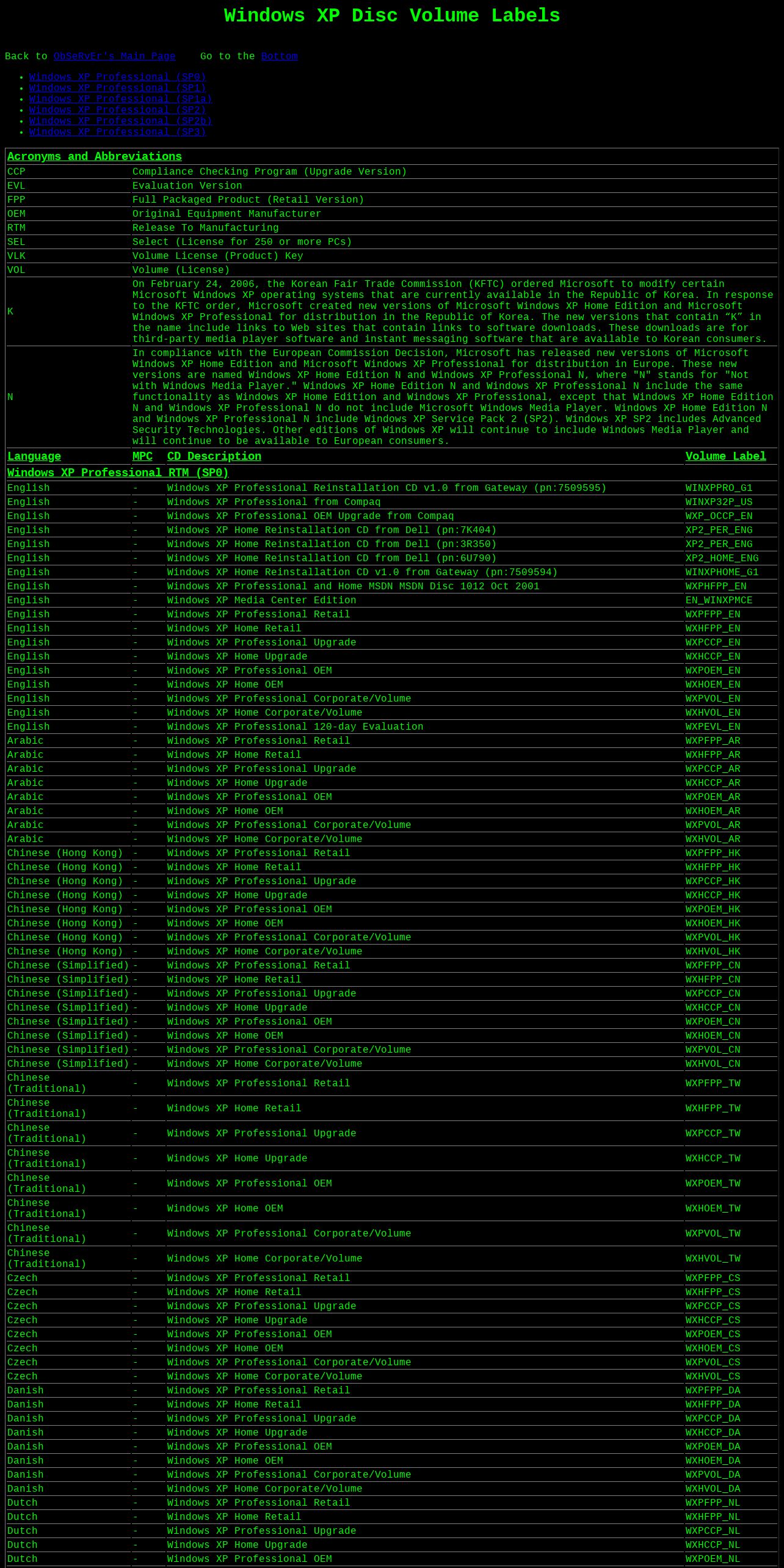Open Windows XP Professional (SP2b) link
784x1568 pixels.
point(120,121)
